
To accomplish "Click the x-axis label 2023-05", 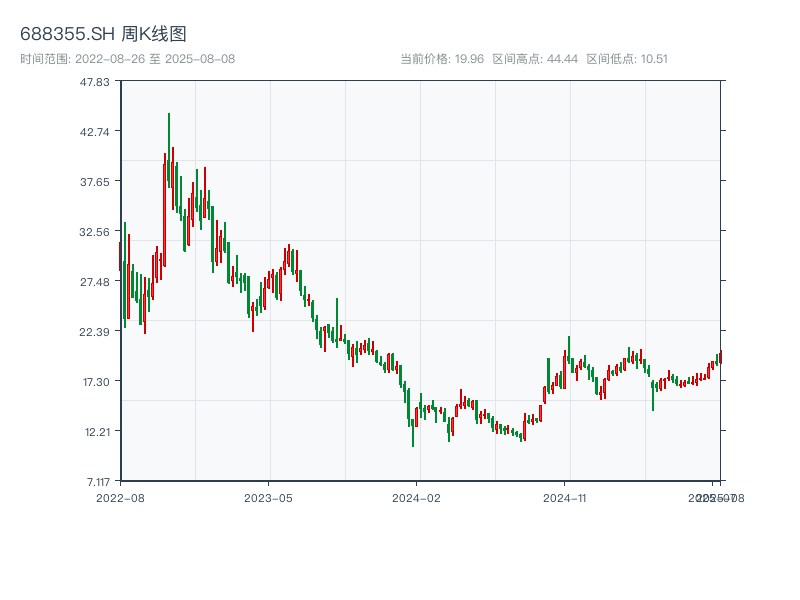I will coord(268,498).
